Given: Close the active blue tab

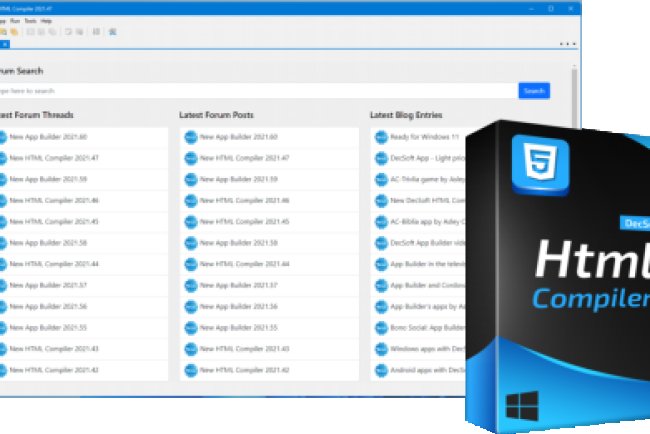Looking at the screenshot, I should coord(3,44).
